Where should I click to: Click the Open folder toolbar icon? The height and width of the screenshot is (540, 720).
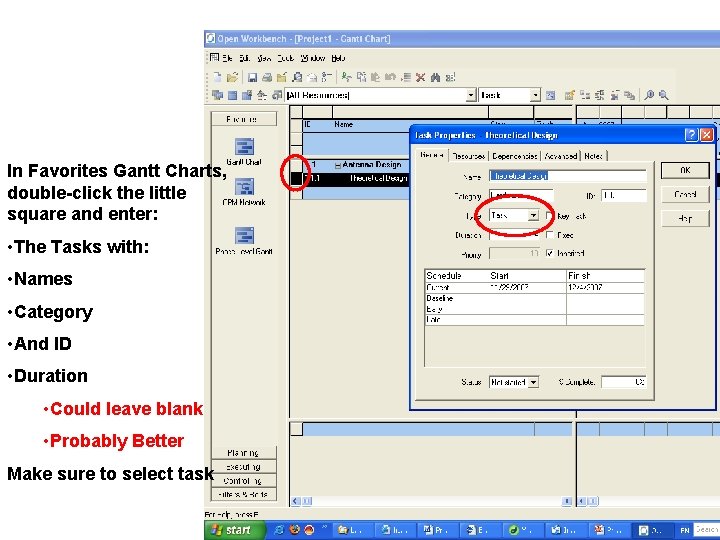[x=232, y=77]
